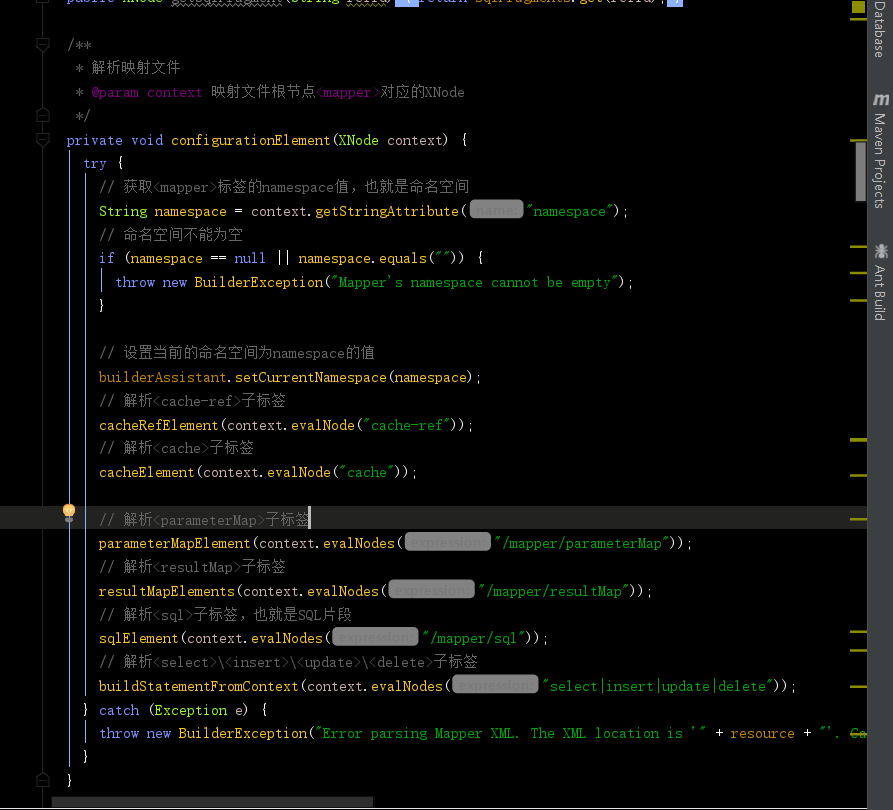Click buildStatementFromContext method call
This screenshot has width=893, height=810.
tap(198, 686)
